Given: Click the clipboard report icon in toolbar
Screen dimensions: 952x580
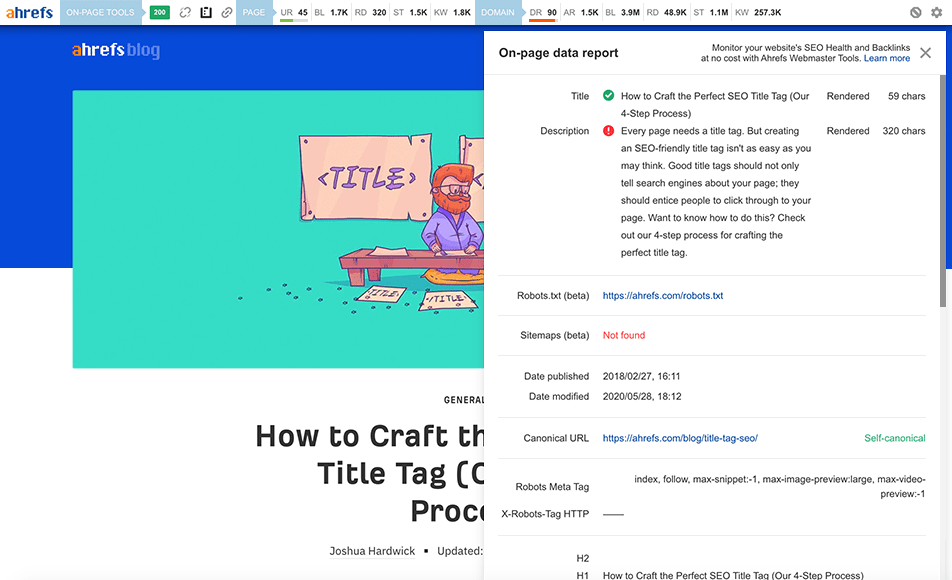Looking at the screenshot, I should 204,13.
